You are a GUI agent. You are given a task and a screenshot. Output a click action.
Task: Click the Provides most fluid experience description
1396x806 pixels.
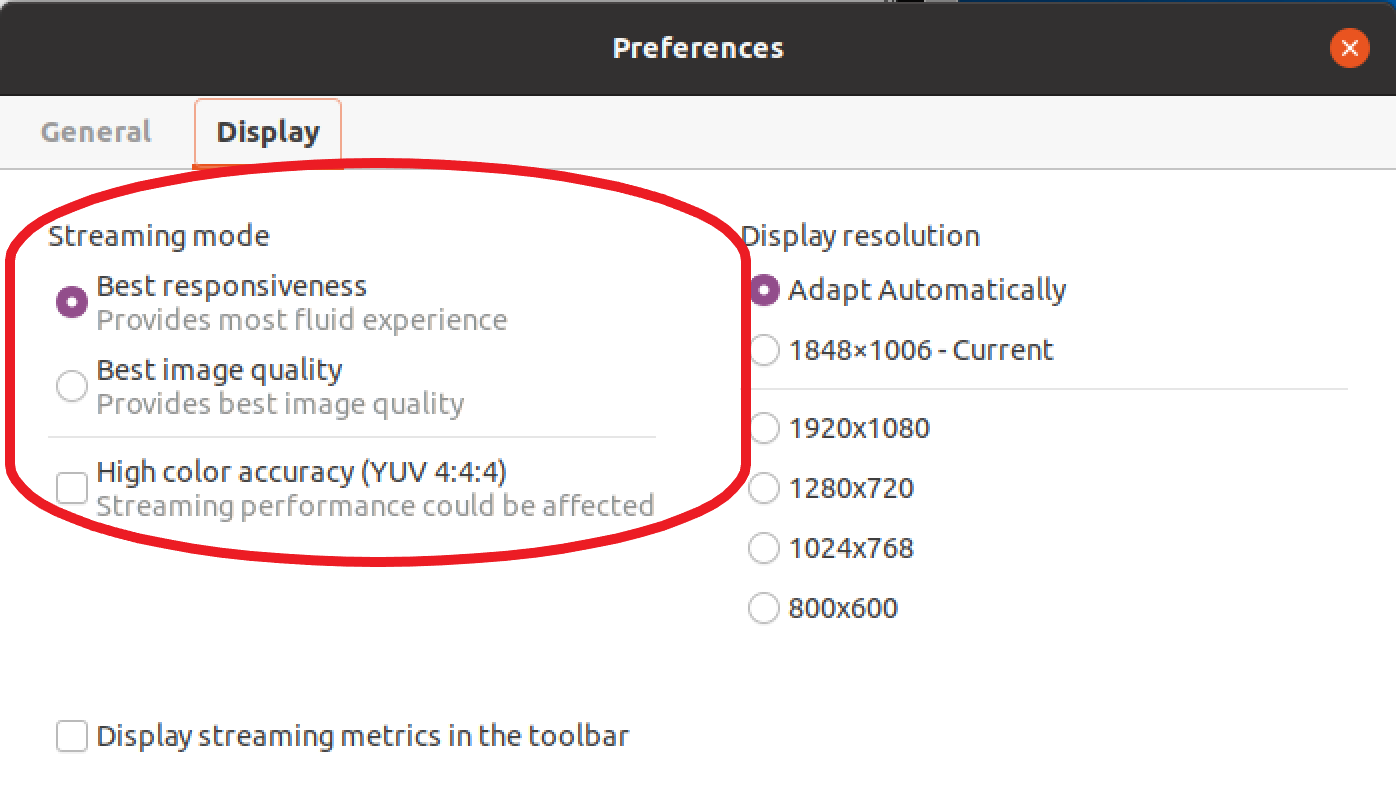point(300,319)
